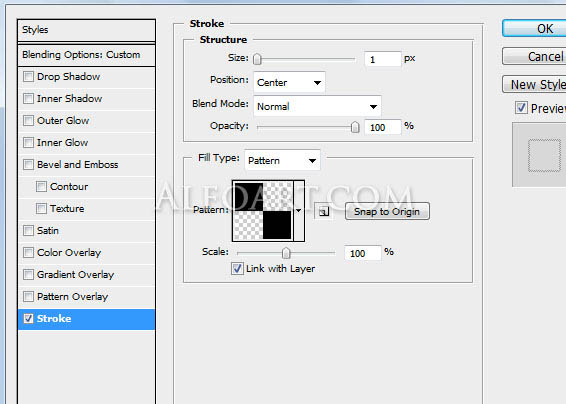Expand the Fill Type dropdown

282,160
